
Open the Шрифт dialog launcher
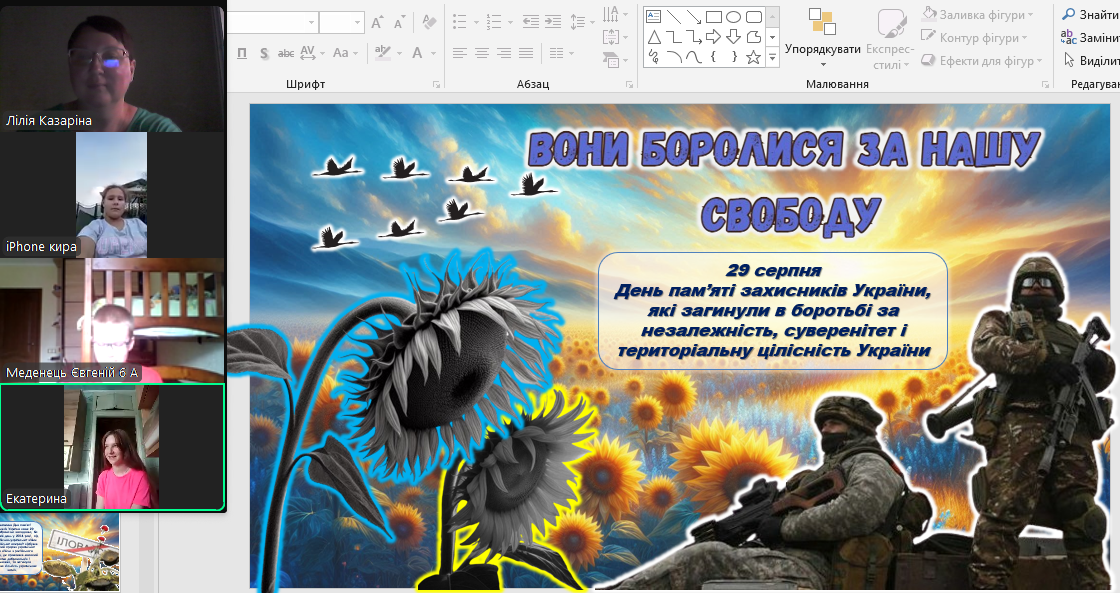click(436, 85)
